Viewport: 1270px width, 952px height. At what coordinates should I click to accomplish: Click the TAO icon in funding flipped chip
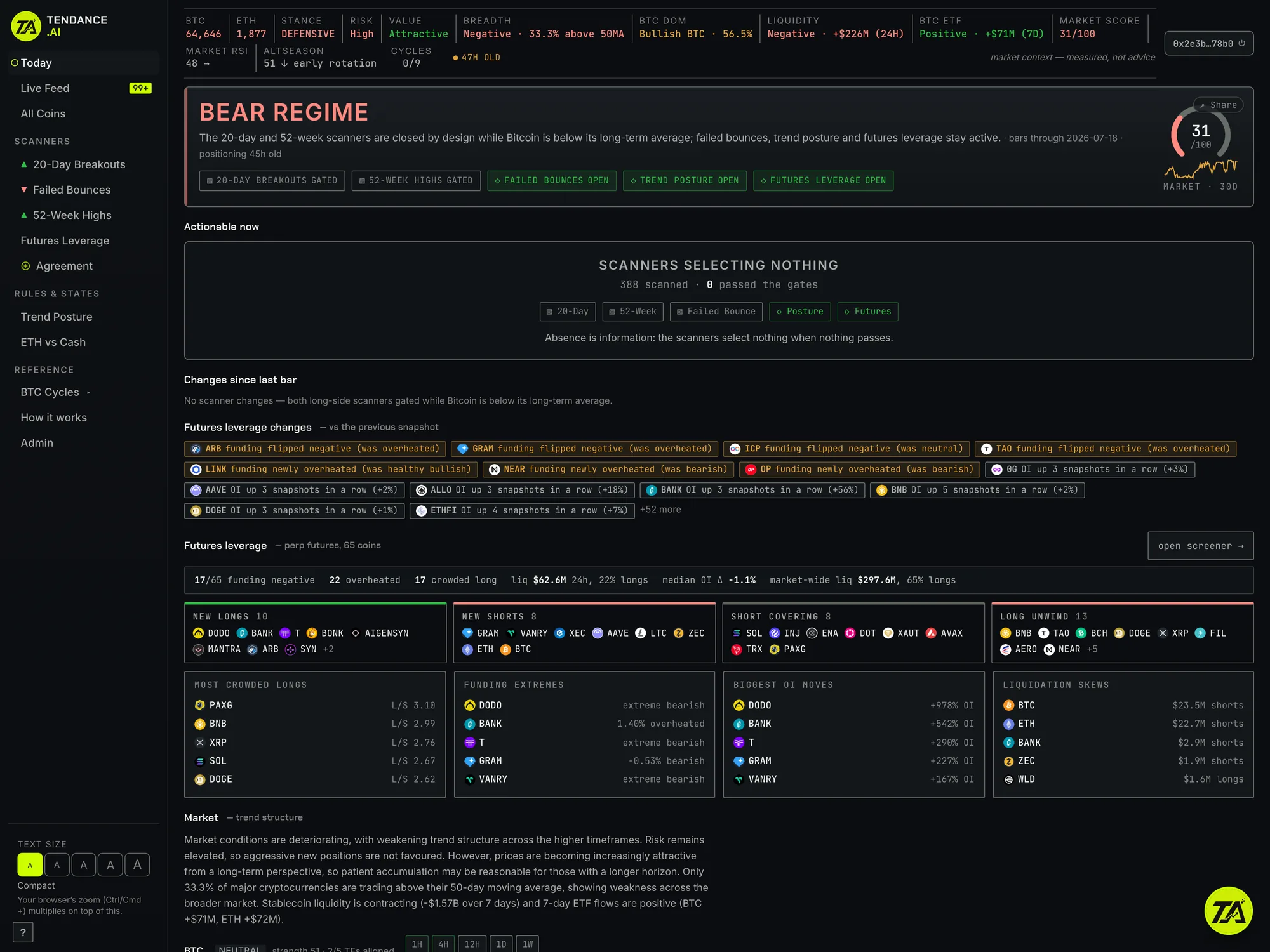pyautogui.click(x=986, y=449)
